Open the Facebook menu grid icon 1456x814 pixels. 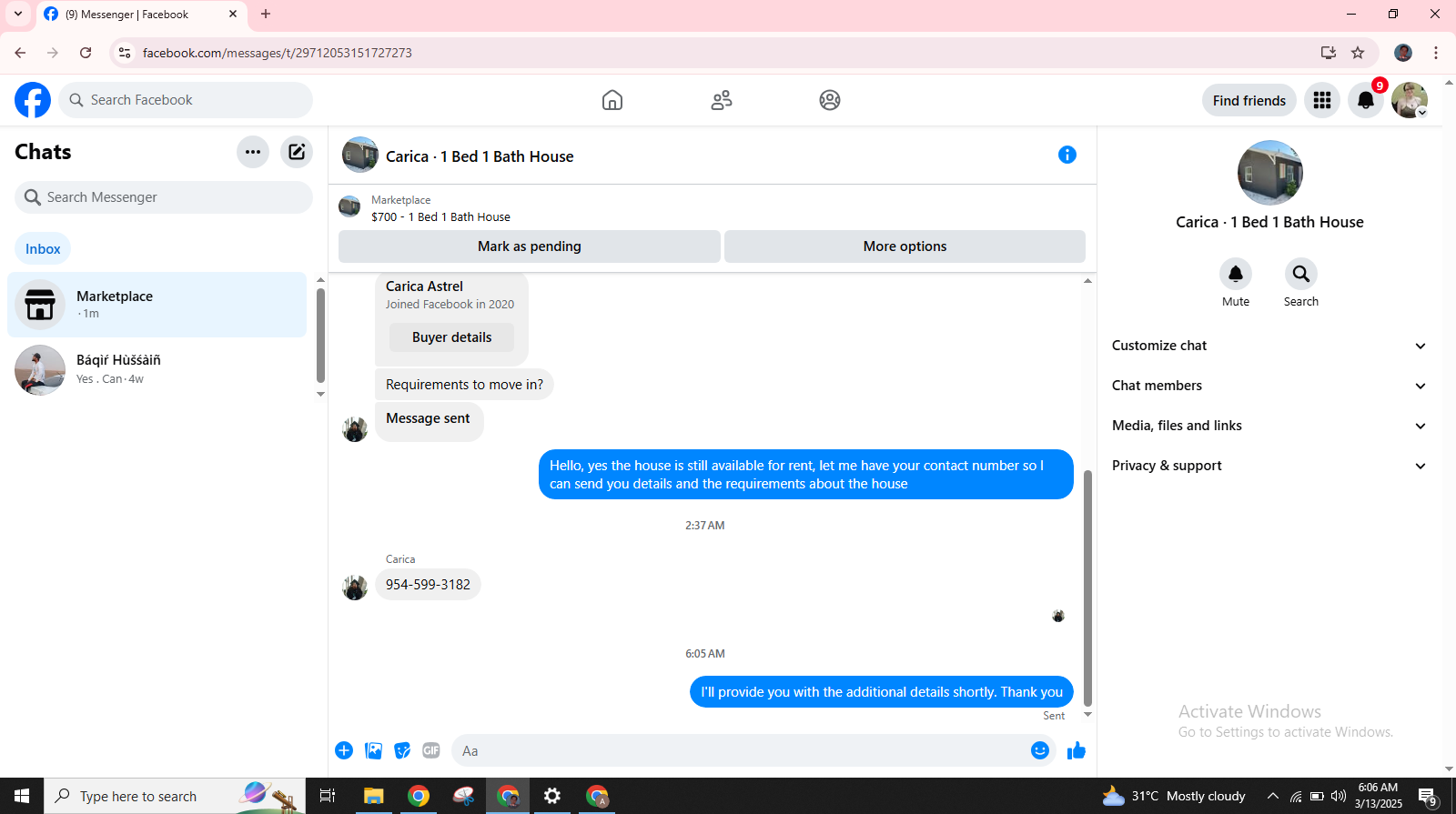pyautogui.click(x=1322, y=100)
